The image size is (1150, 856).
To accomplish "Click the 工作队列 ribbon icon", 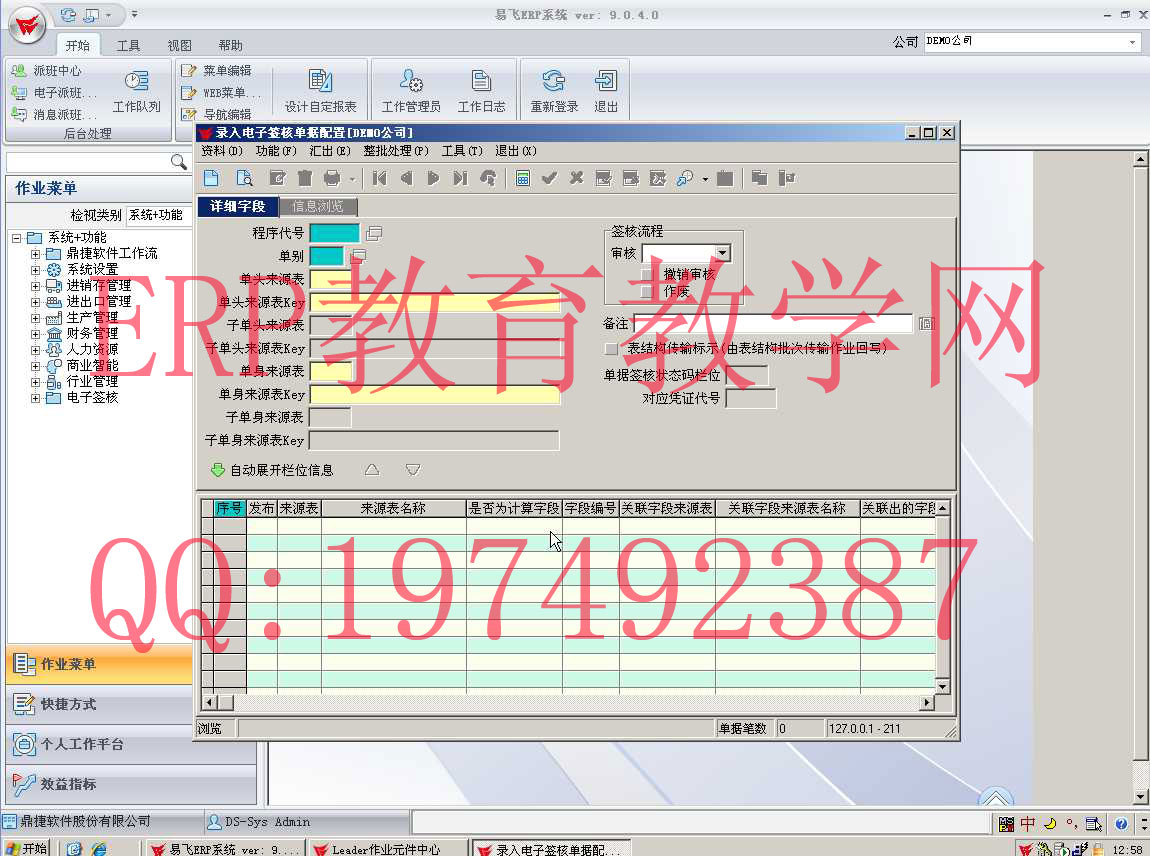I will click(x=137, y=91).
